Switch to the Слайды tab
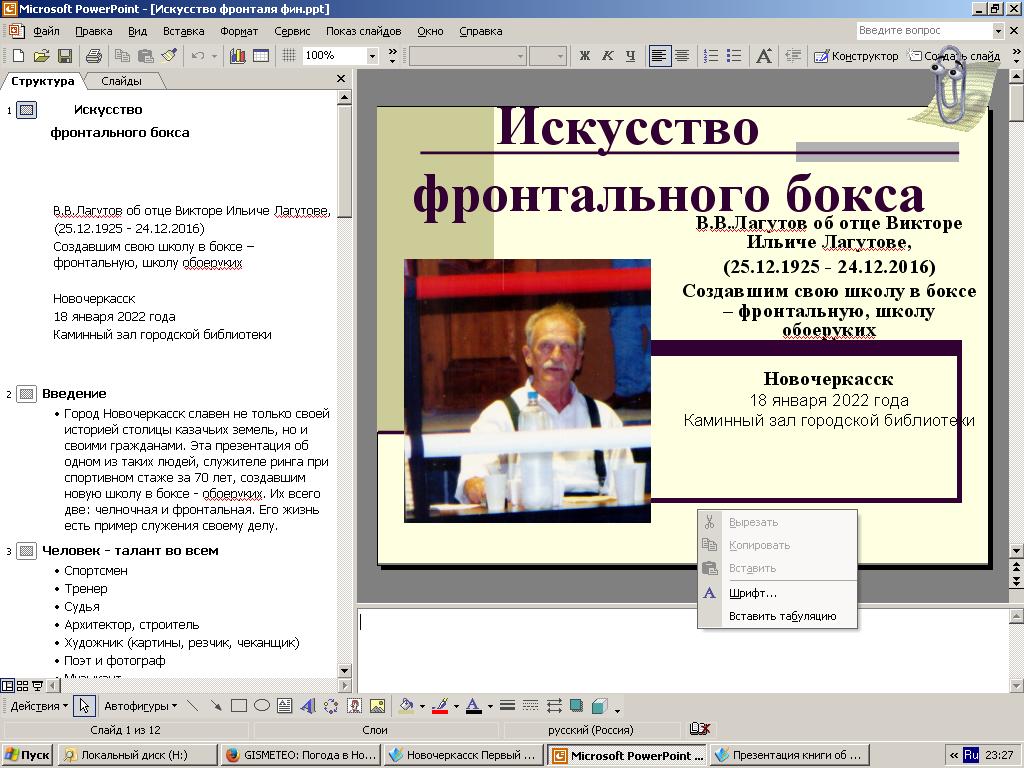Screen dimensions: 1024x768 click(x=121, y=81)
